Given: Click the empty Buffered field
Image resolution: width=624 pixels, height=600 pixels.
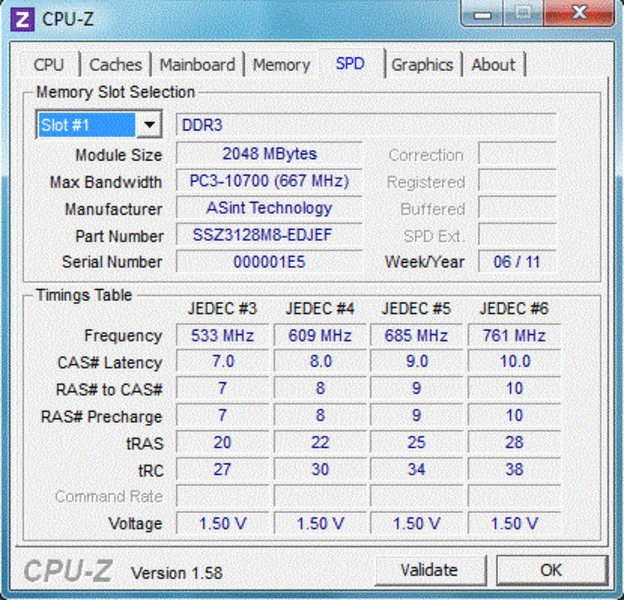Looking at the screenshot, I should [x=517, y=208].
